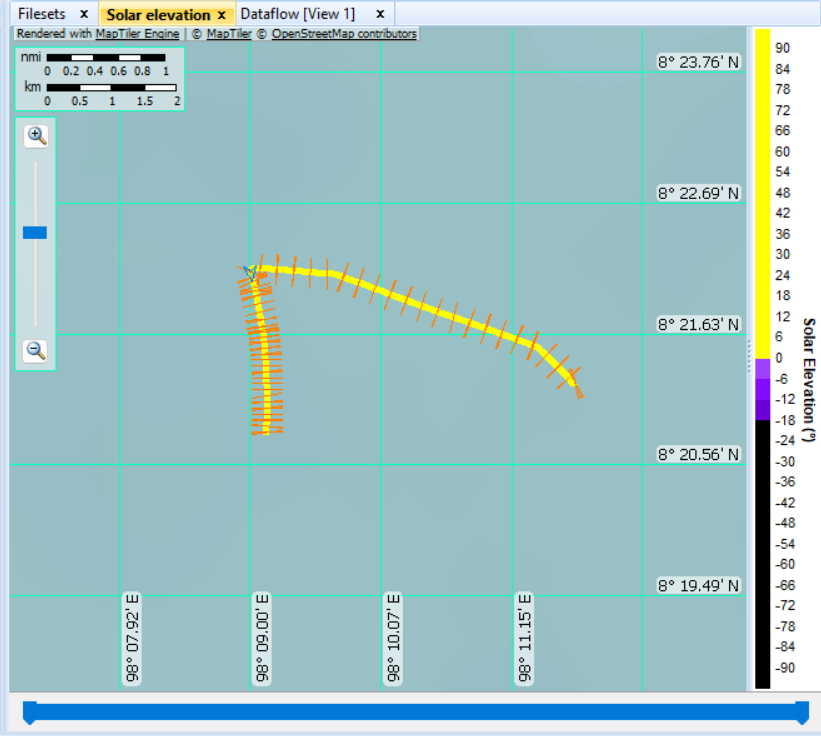
Task: Click the -90 value on the color scale
Action: [x=785, y=668]
